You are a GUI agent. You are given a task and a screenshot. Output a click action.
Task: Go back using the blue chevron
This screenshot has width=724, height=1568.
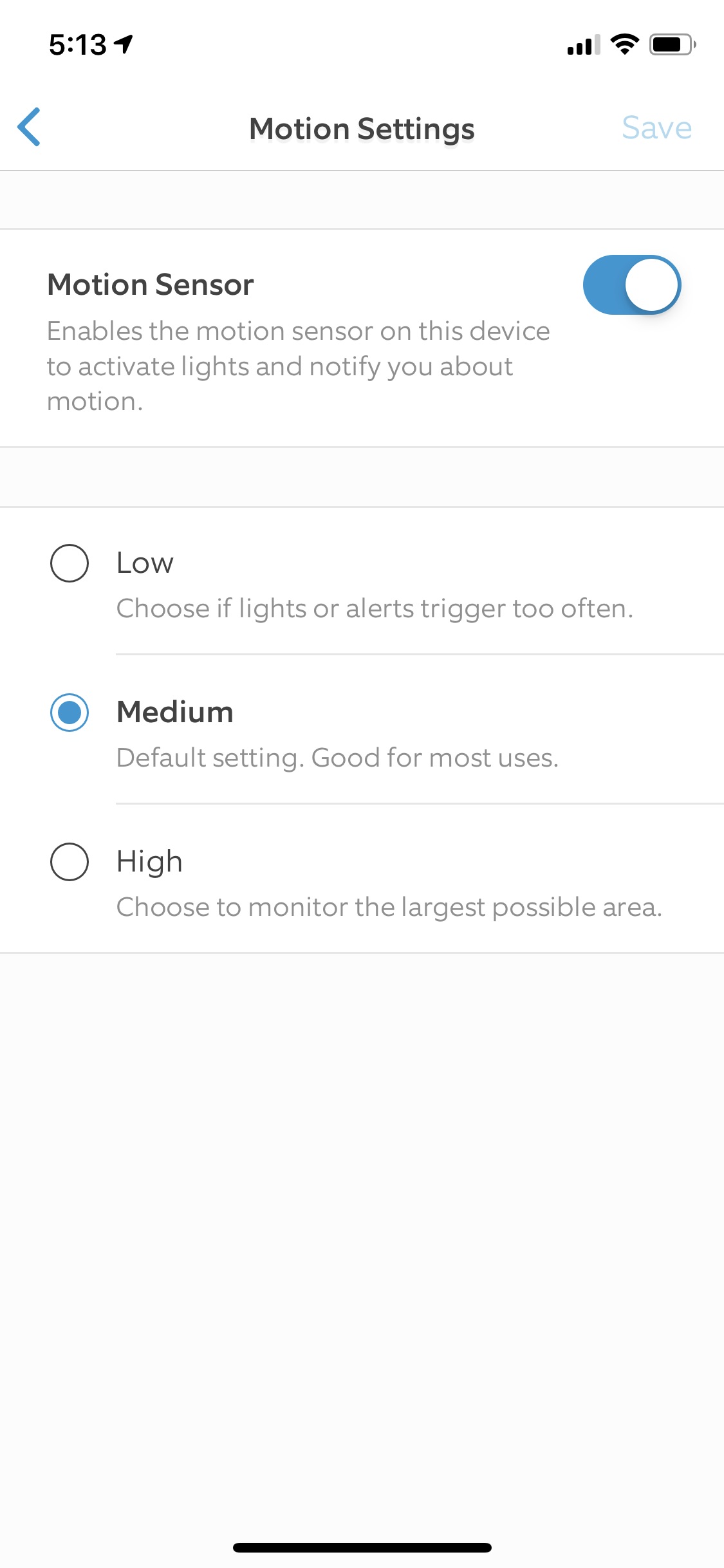pyautogui.click(x=30, y=127)
